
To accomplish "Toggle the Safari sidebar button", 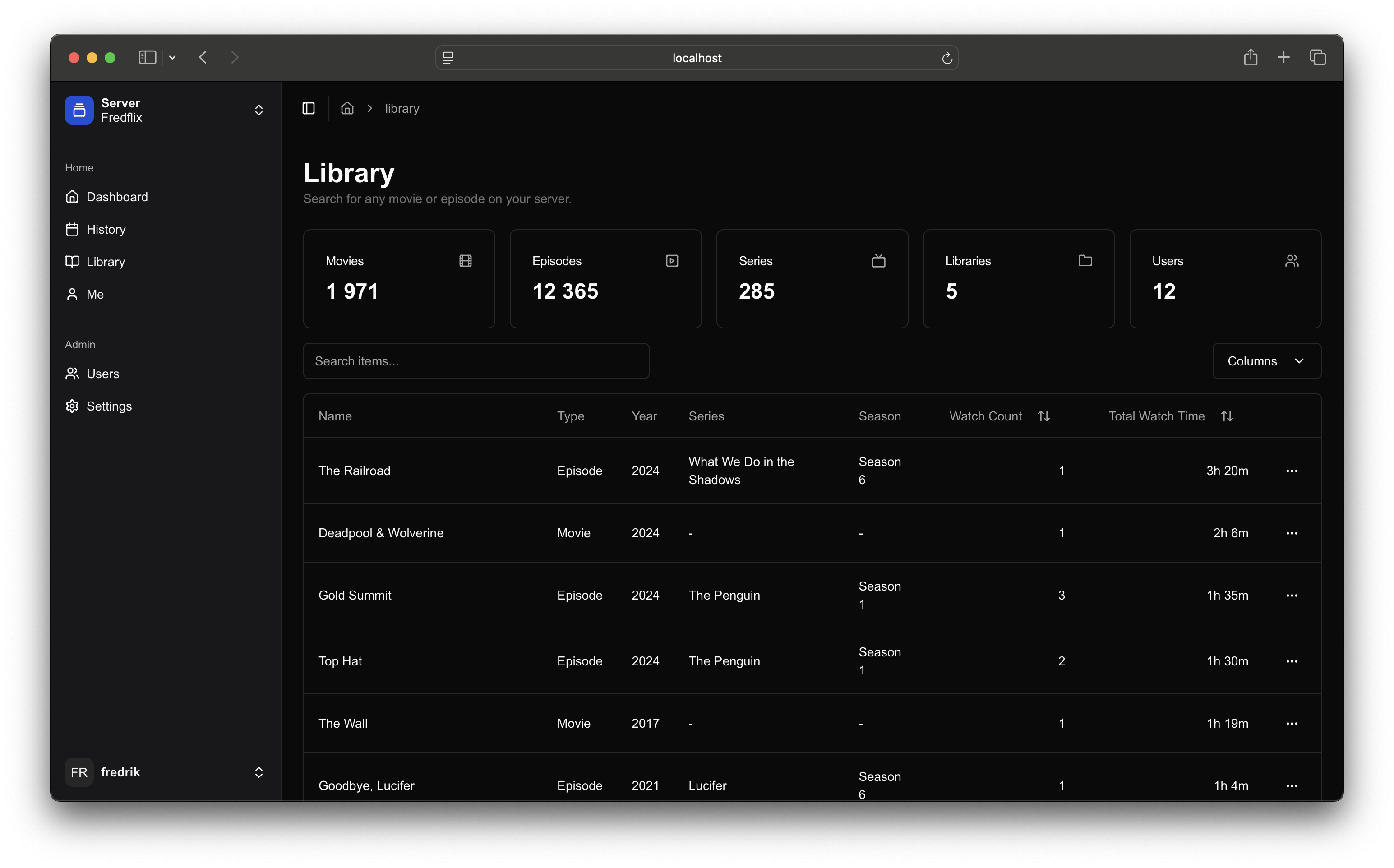I will click(148, 57).
